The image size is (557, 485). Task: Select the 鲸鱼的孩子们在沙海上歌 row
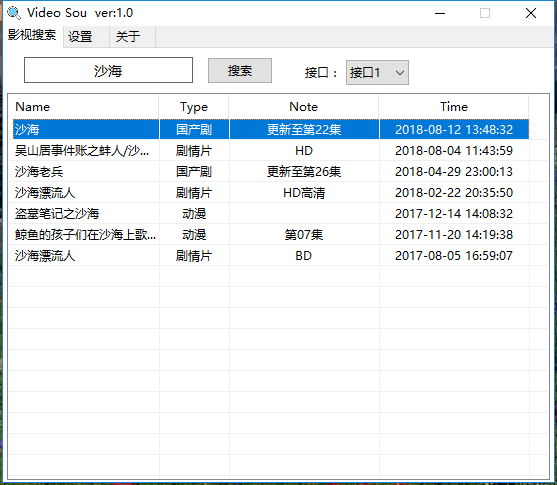271,235
